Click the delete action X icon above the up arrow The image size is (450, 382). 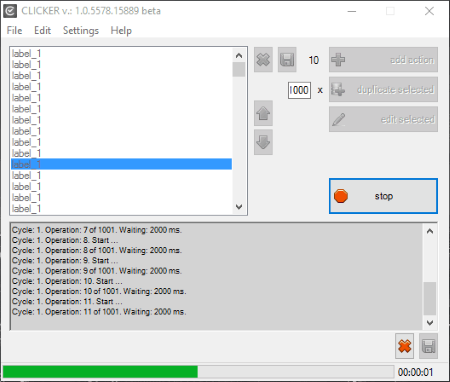263,60
